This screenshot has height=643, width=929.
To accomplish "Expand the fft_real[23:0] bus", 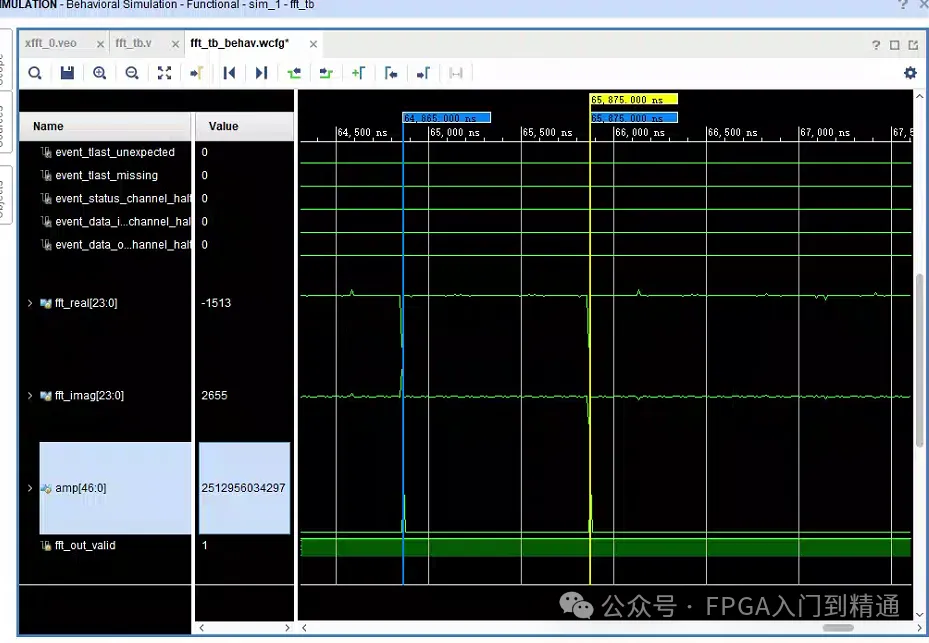I will click(30, 303).
